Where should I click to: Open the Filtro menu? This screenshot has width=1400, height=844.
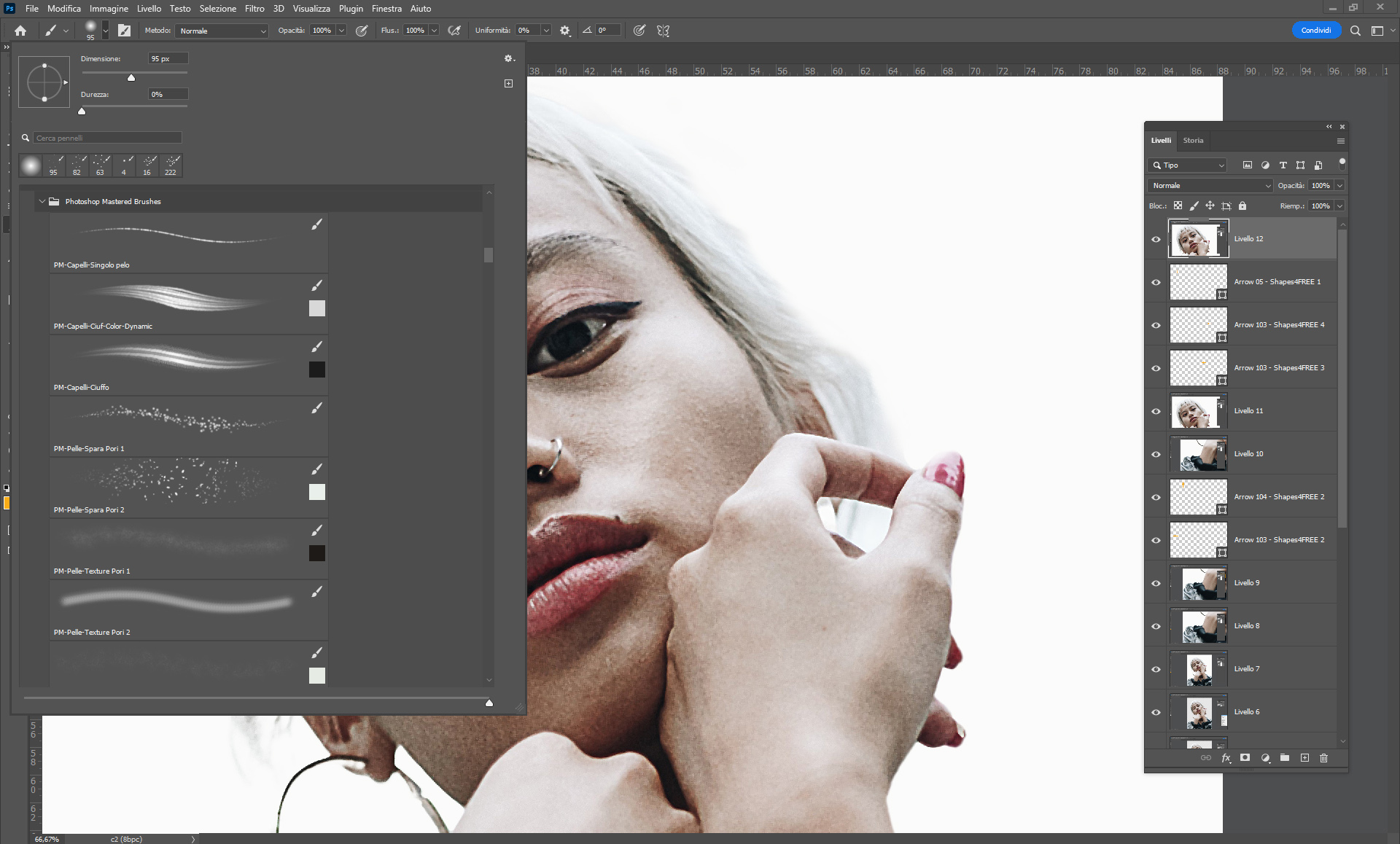[x=254, y=9]
